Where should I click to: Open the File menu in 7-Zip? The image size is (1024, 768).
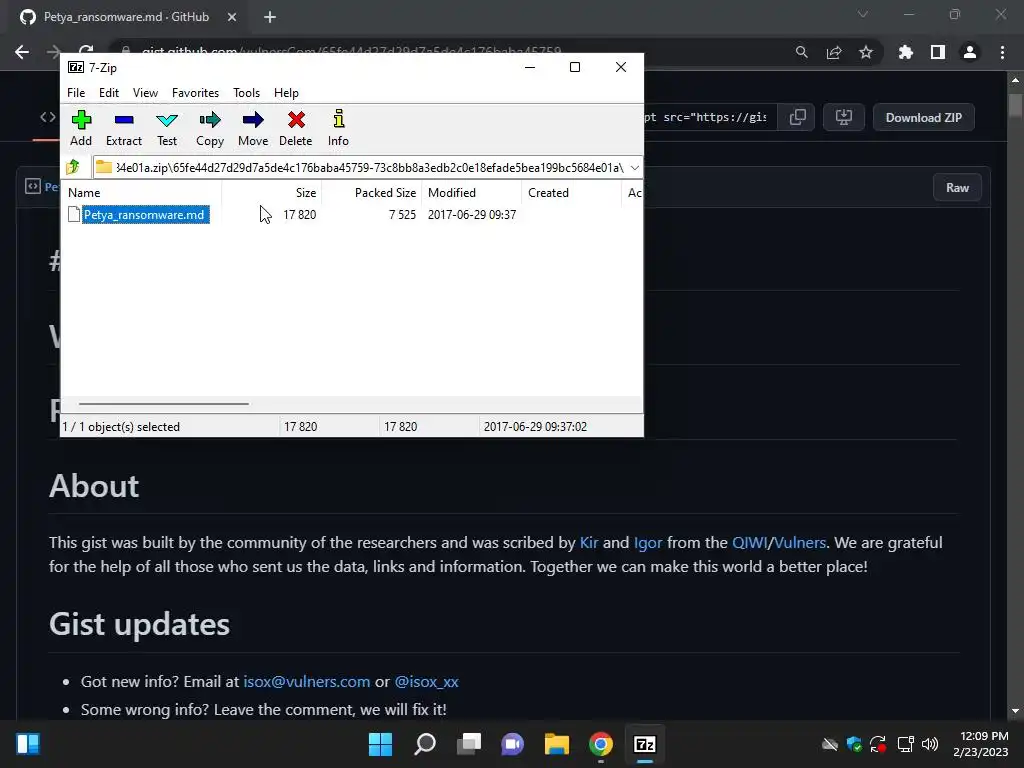click(x=76, y=93)
